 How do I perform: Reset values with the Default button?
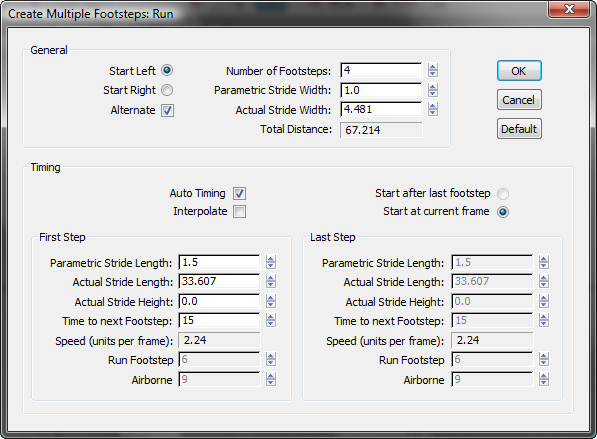519,129
